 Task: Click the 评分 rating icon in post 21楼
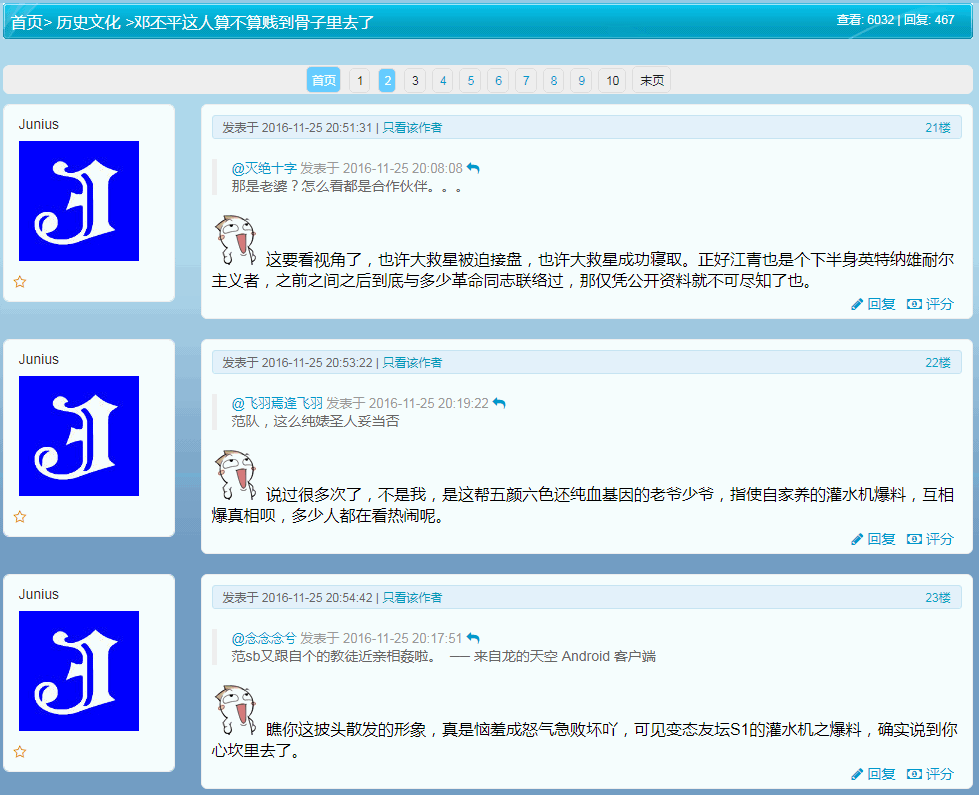[914, 304]
